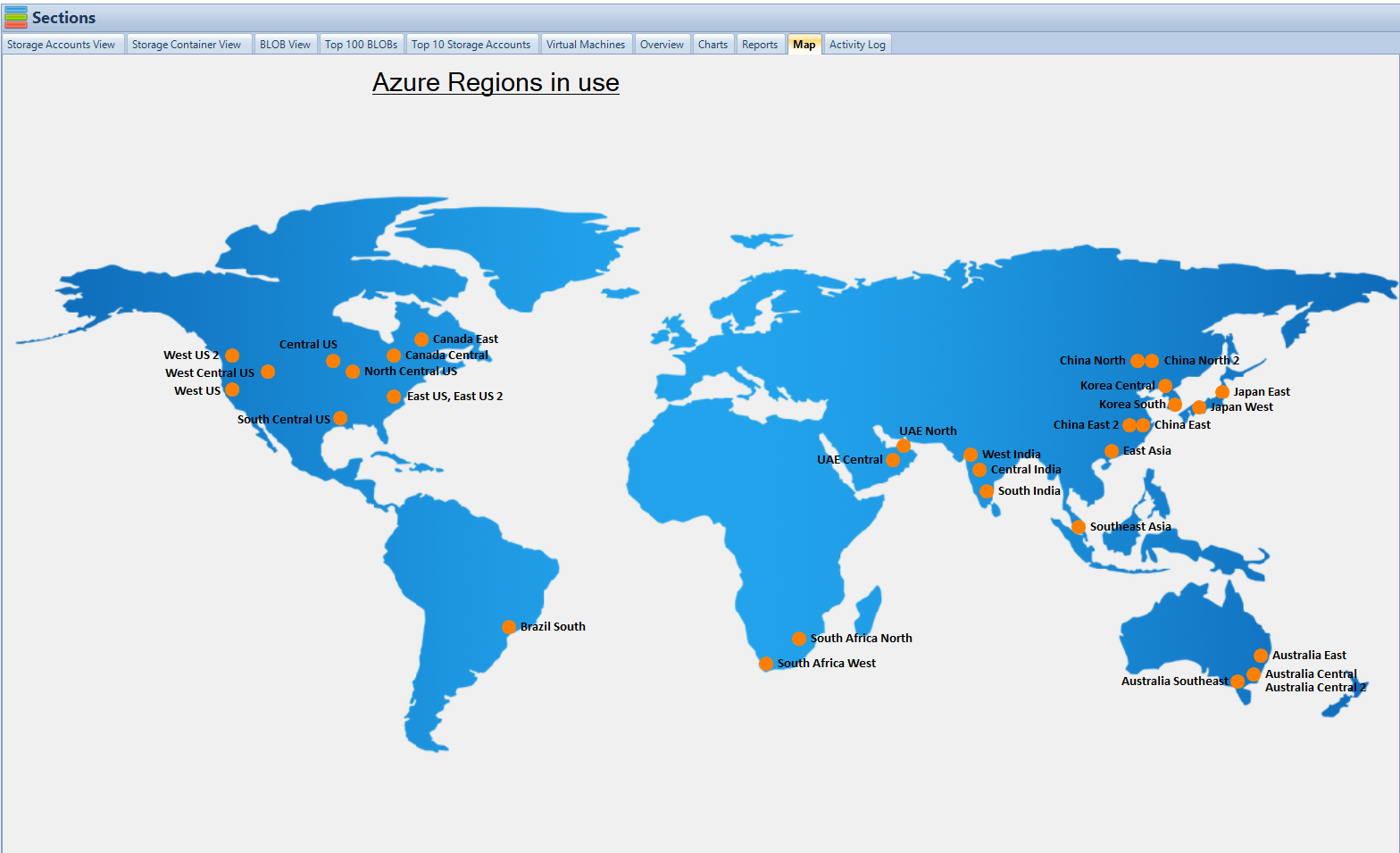This screenshot has height=853, width=1400.
Task: Select the China East marker dot
Action: pyautogui.click(x=1143, y=425)
